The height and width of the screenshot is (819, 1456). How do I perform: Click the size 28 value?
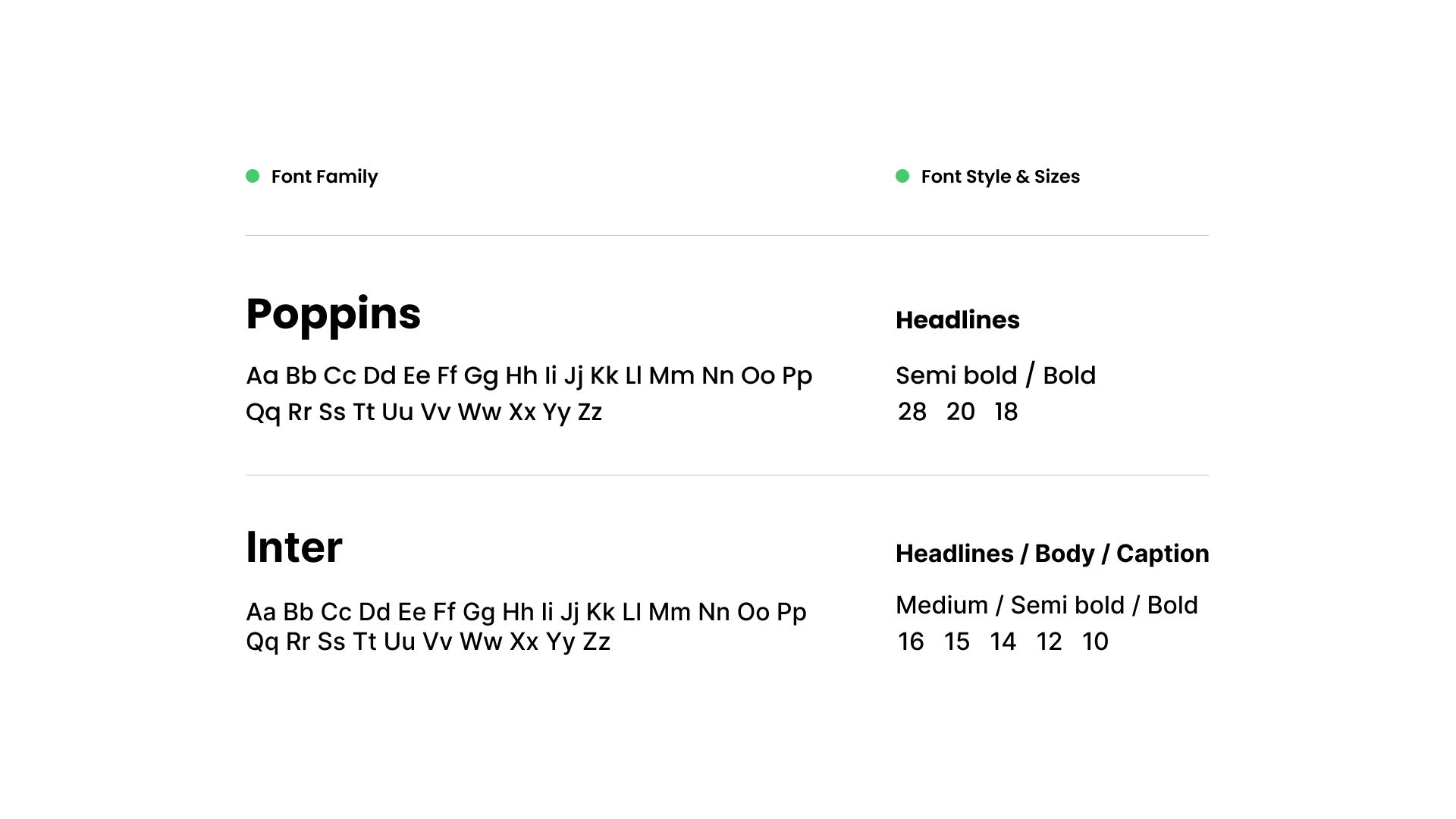tap(912, 412)
